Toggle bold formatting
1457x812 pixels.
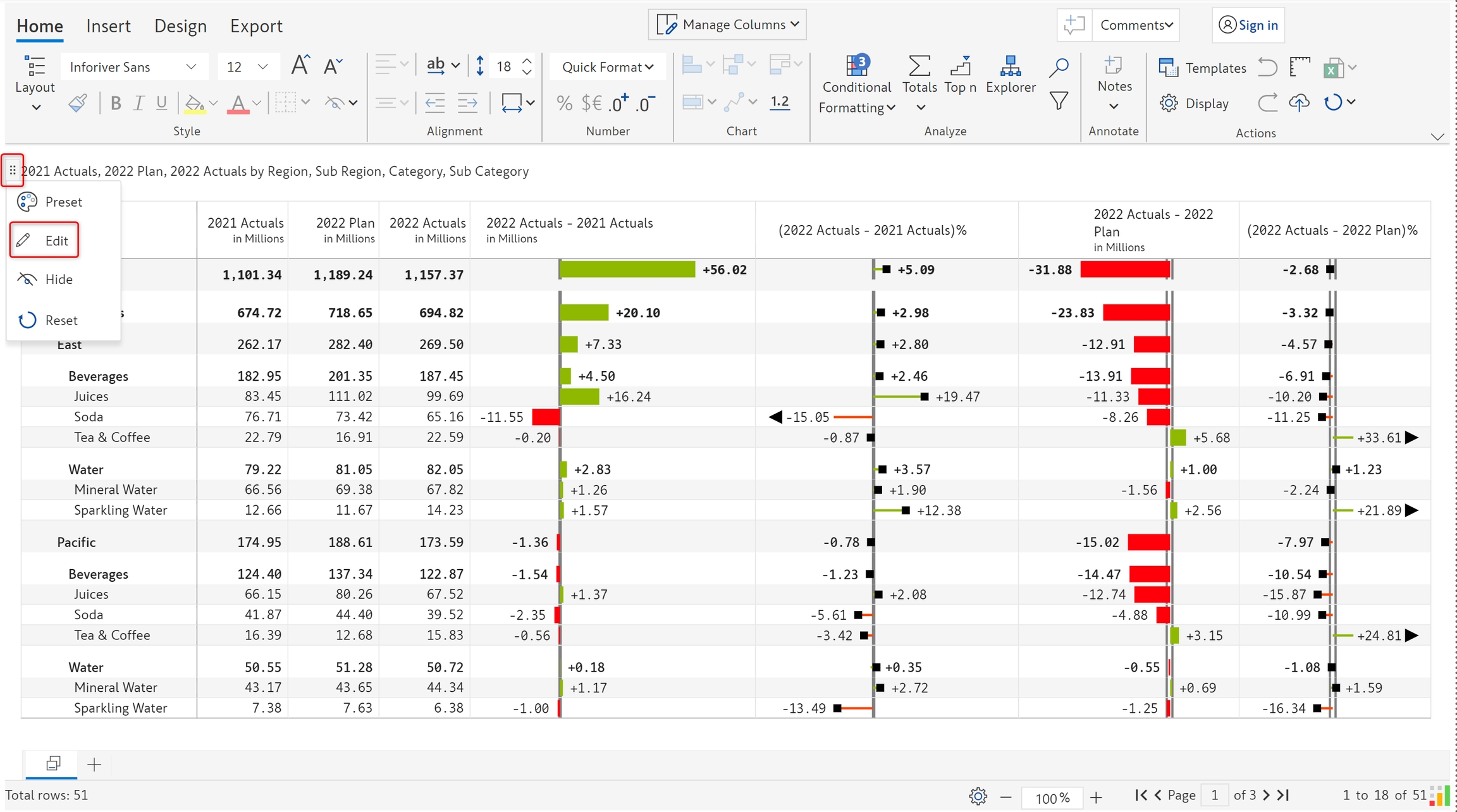click(115, 103)
